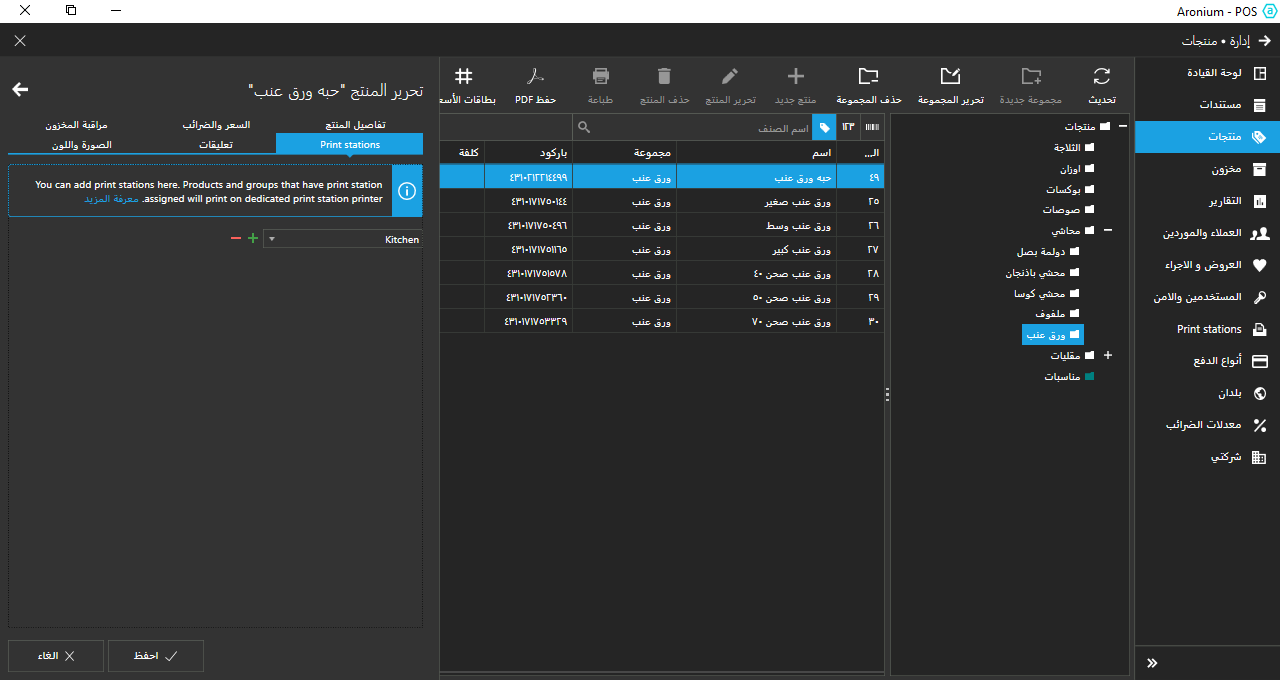Click the حفظ PDF icon
The width and height of the screenshot is (1280, 680).
tap(535, 77)
